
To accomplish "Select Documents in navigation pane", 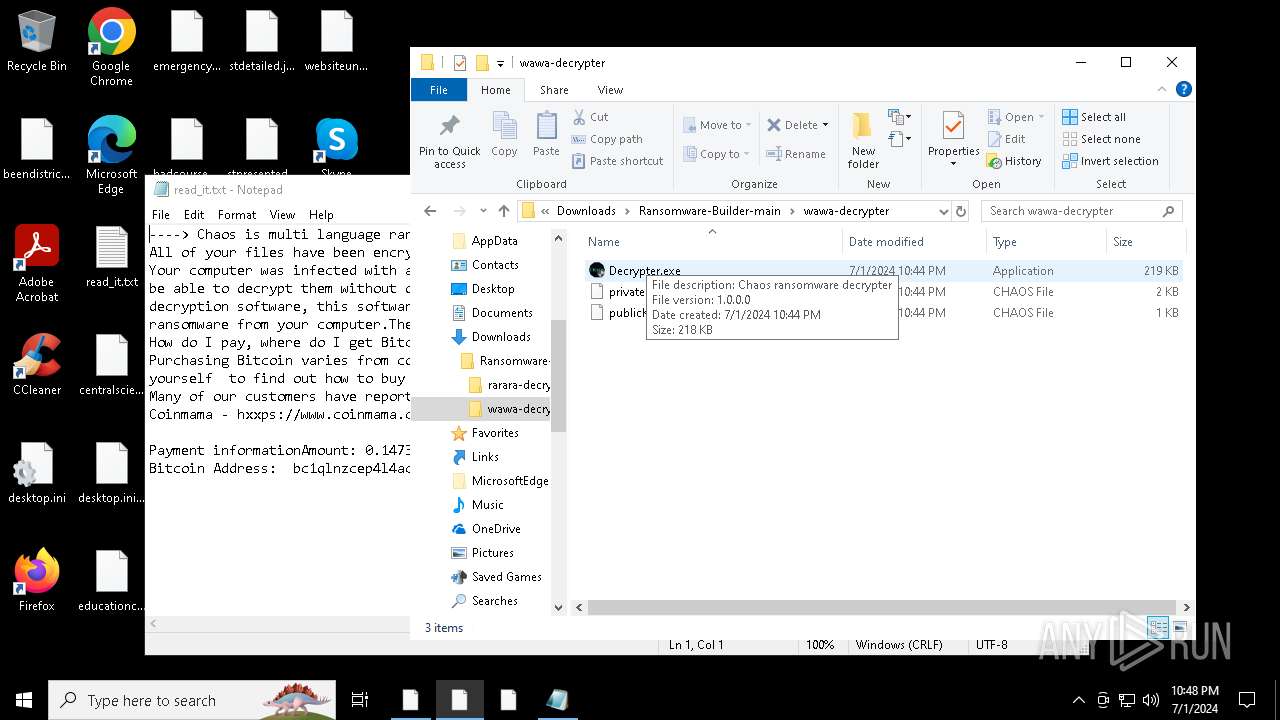I will tap(502, 313).
